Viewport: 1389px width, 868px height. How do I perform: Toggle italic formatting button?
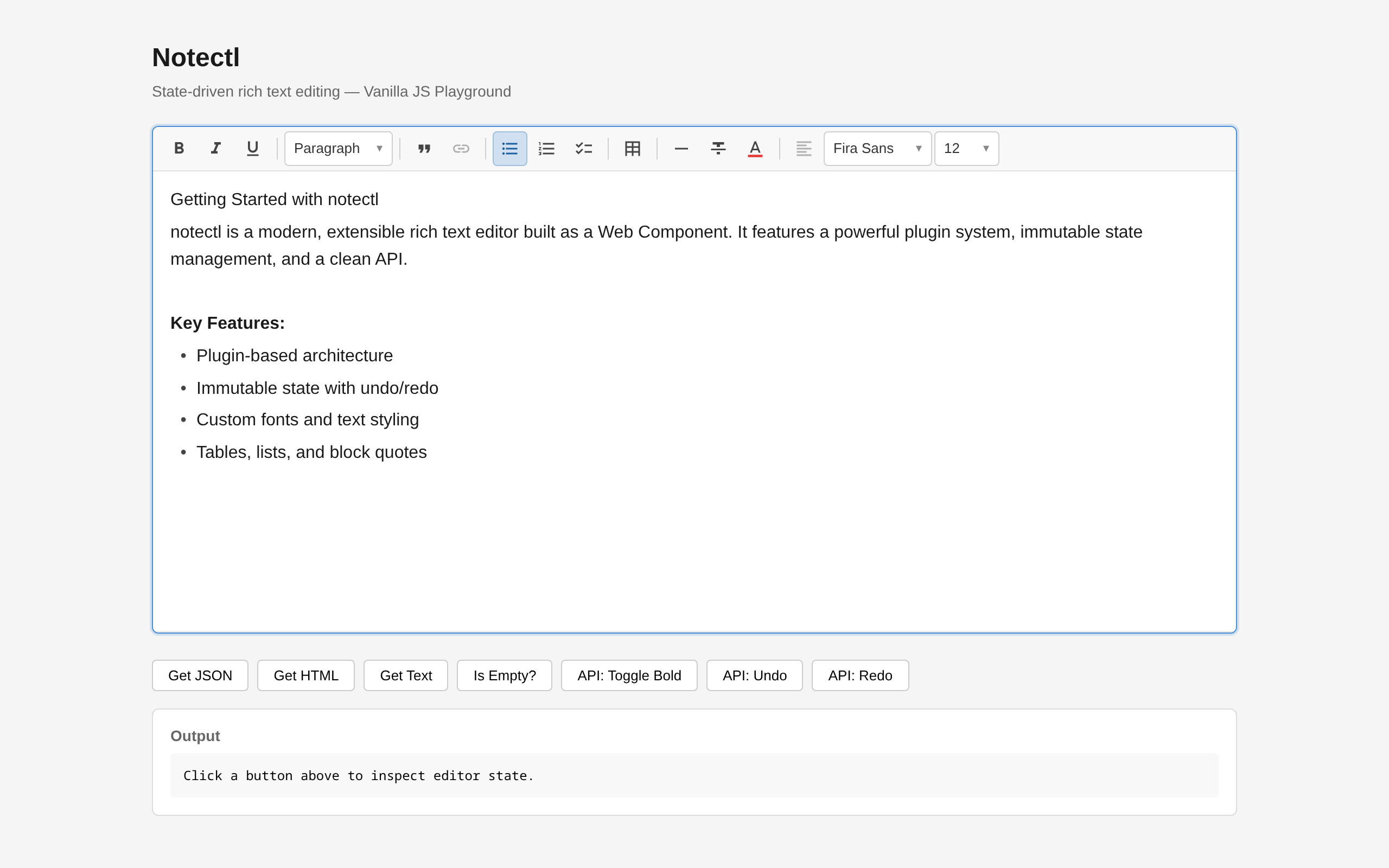pos(215,149)
